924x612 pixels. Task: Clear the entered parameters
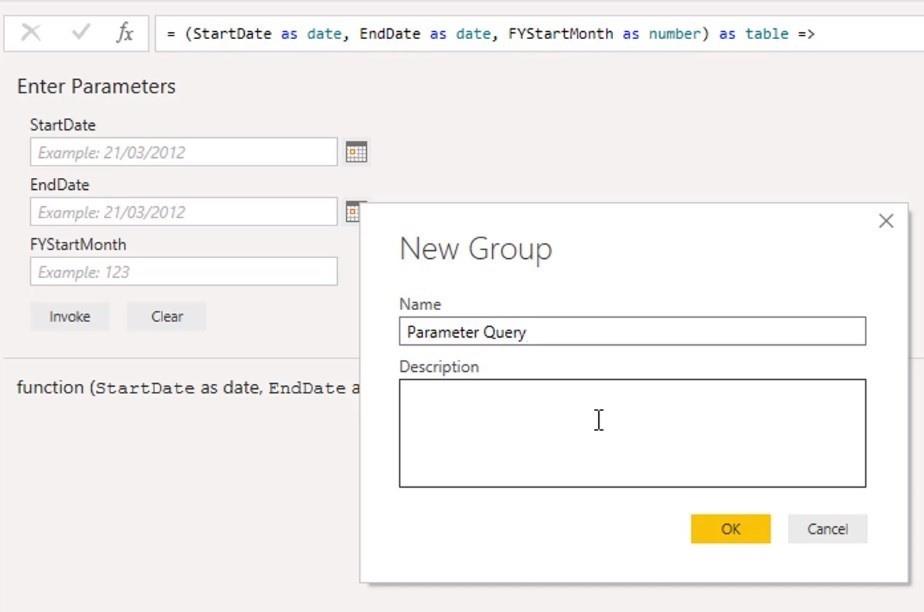point(167,316)
